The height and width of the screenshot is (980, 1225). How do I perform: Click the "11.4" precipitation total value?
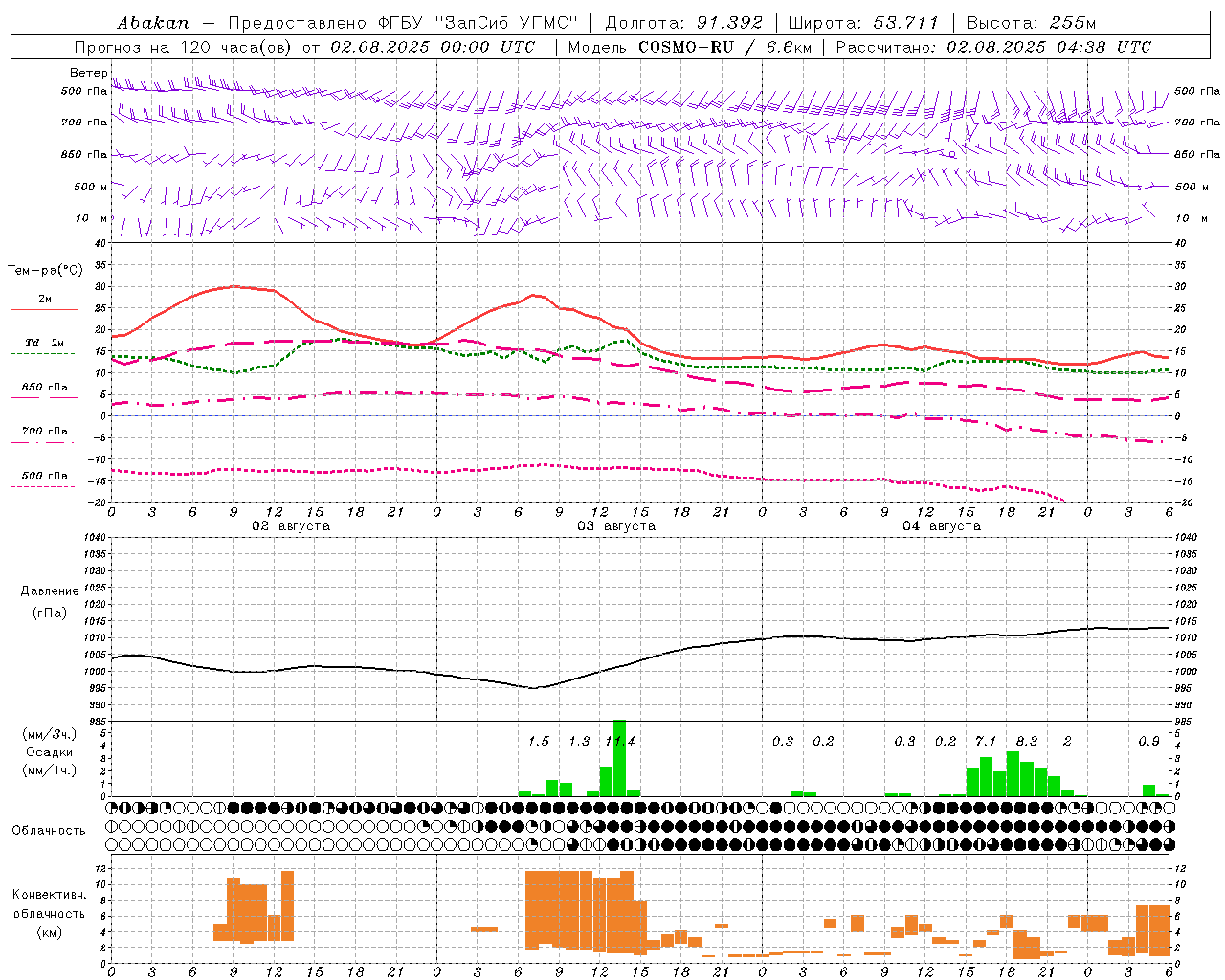tap(620, 742)
